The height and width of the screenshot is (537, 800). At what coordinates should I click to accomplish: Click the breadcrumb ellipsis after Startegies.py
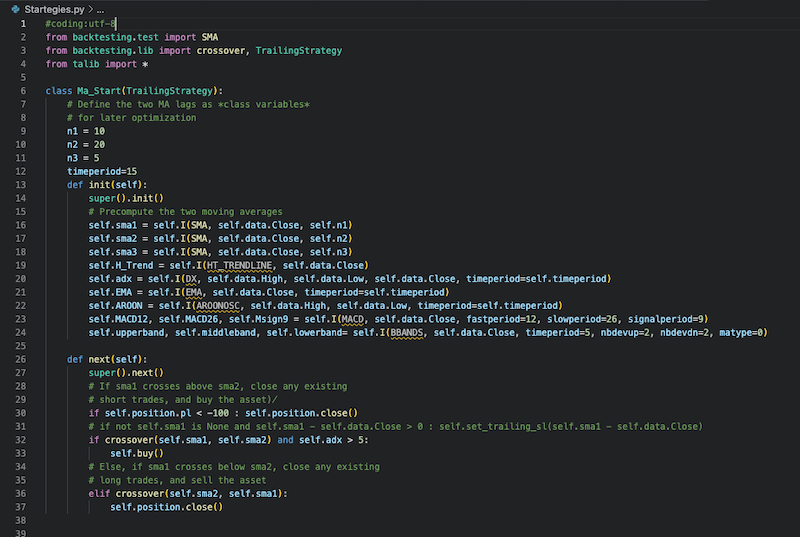(x=100, y=9)
